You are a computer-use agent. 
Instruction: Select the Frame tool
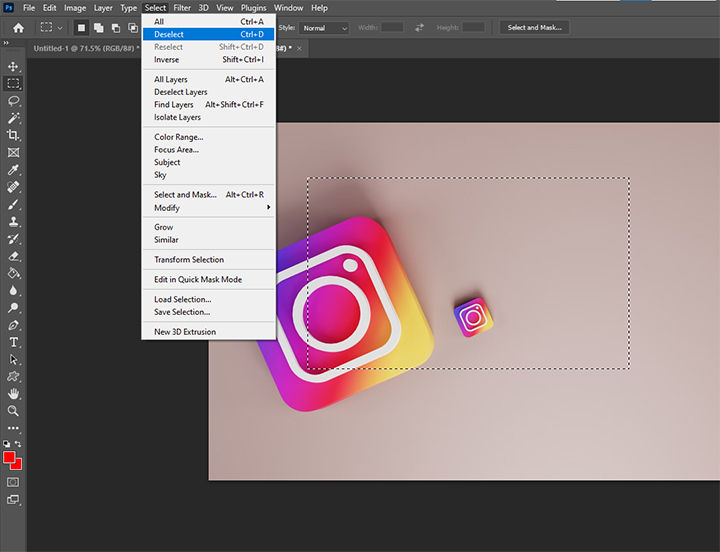pos(13,152)
